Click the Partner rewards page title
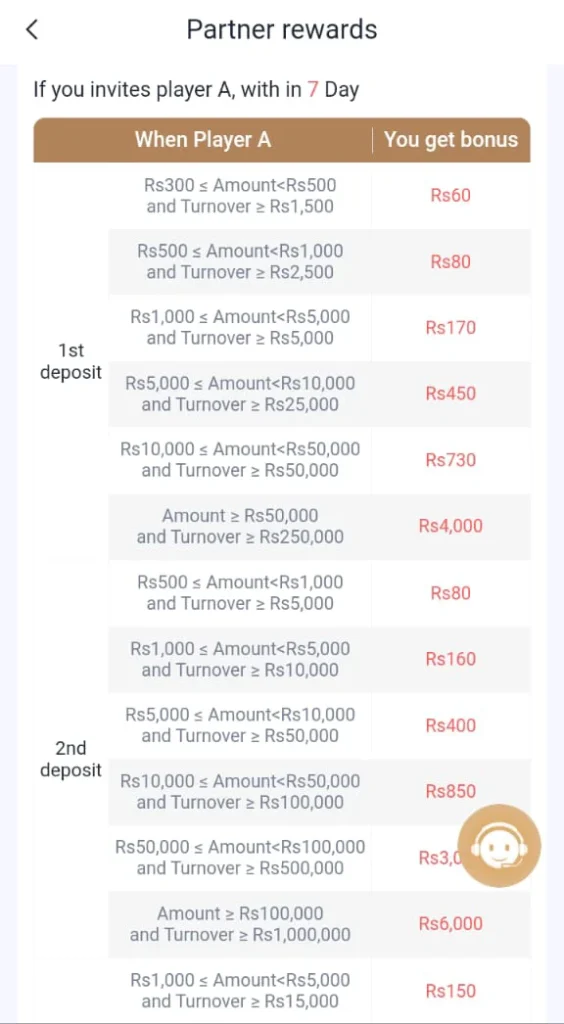 [x=282, y=29]
